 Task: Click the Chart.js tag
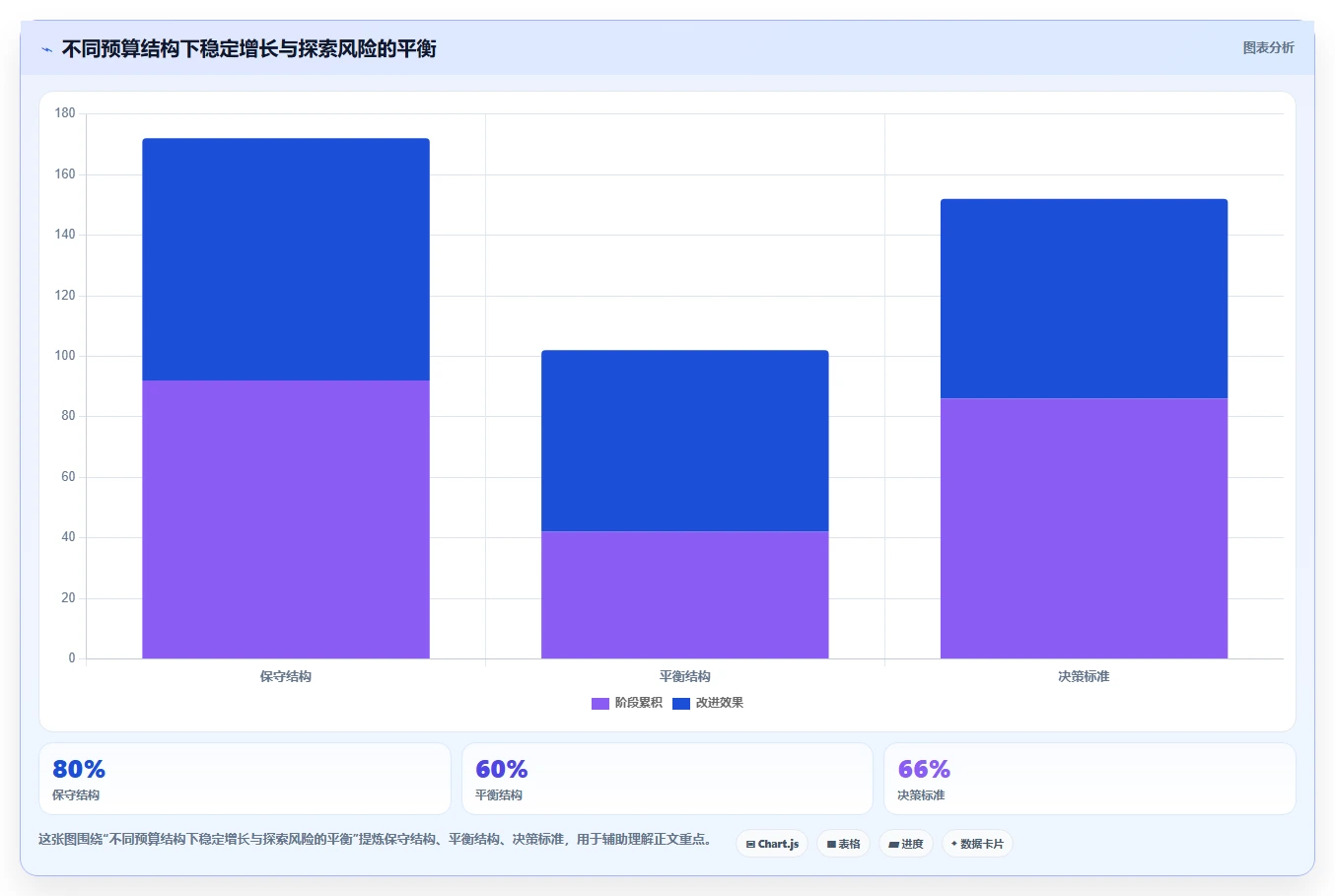(x=772, y=844)
